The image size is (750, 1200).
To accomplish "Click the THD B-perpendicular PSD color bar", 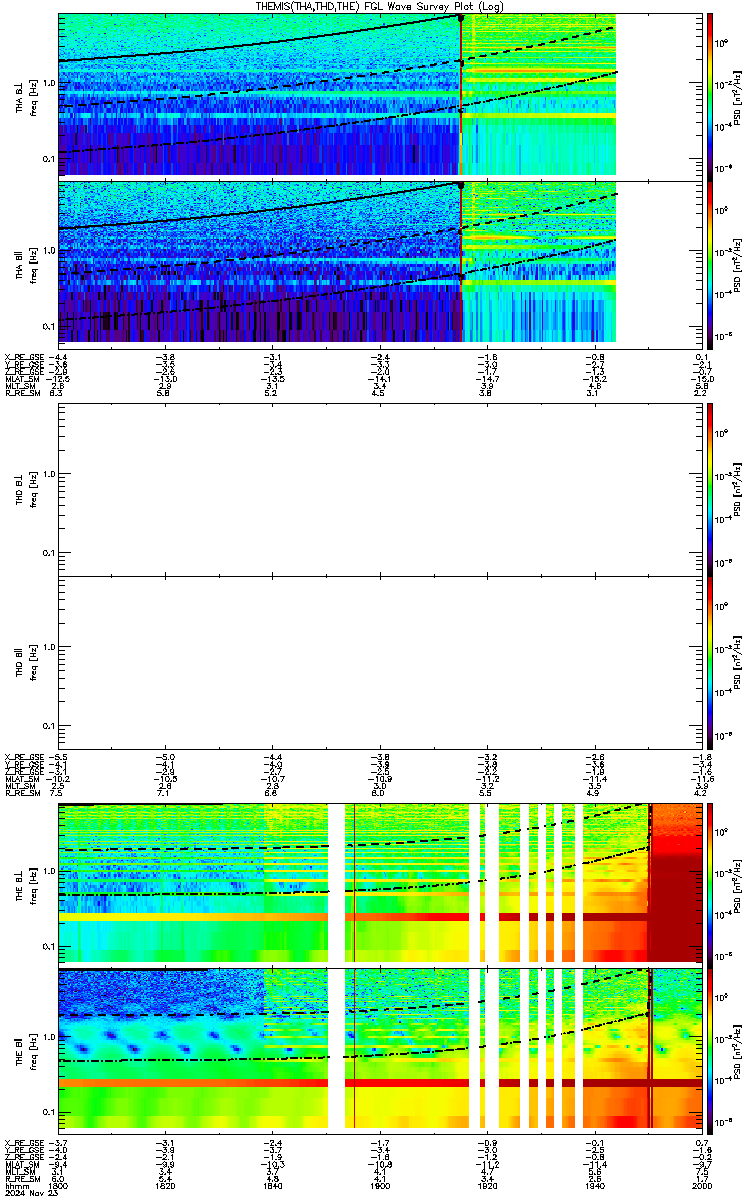I will [x=711, y=488].
